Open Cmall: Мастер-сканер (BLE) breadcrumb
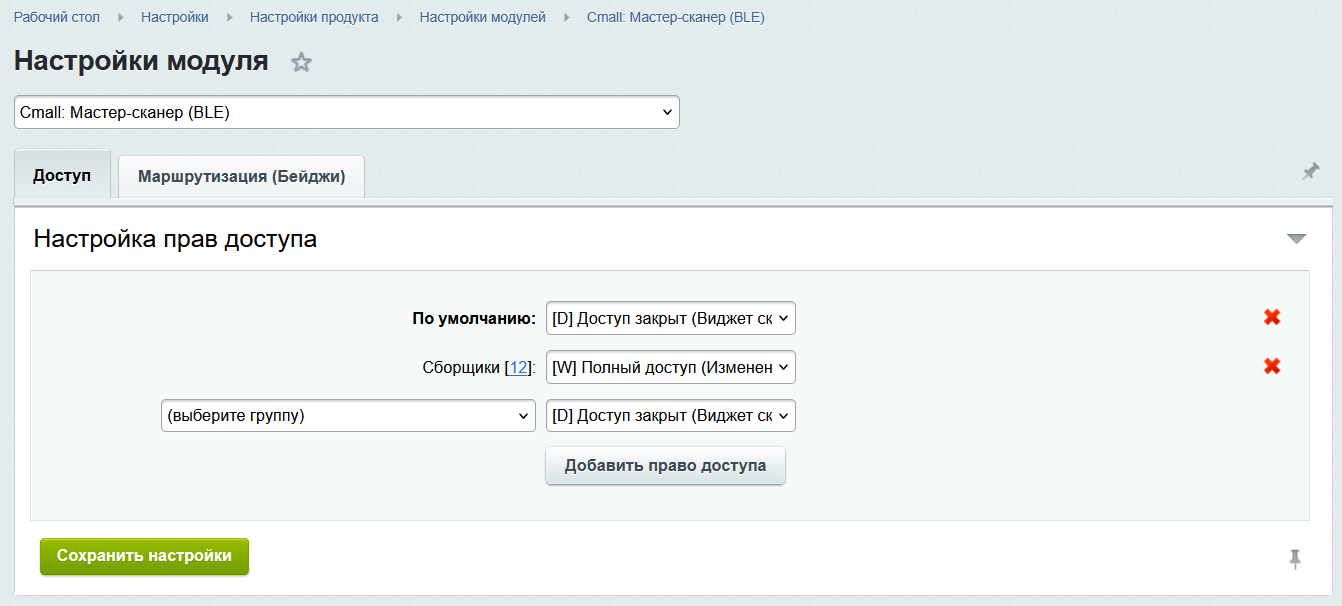1342x606 pixels. 676,17
